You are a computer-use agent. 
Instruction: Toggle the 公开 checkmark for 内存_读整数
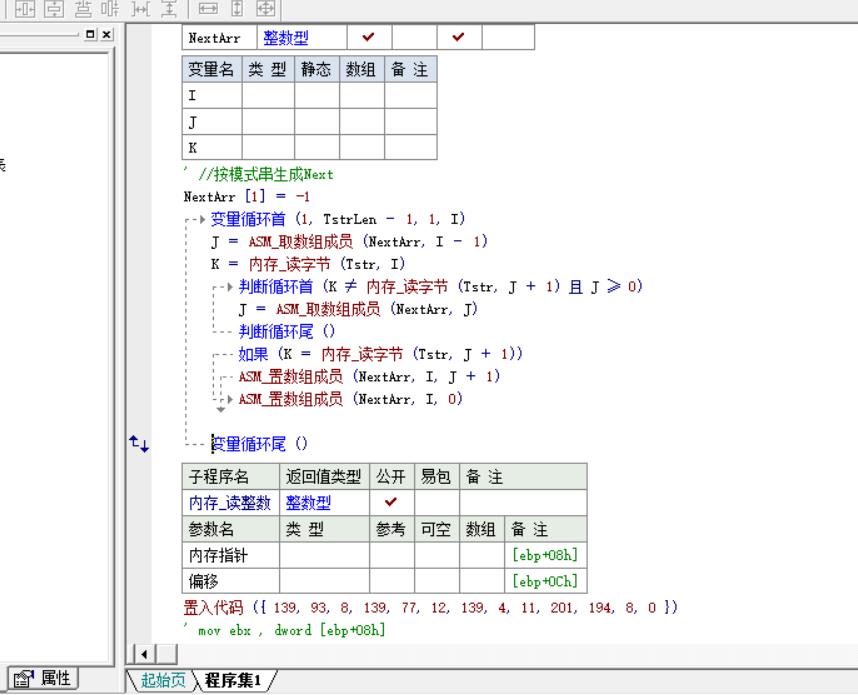[x=391, y=502]
